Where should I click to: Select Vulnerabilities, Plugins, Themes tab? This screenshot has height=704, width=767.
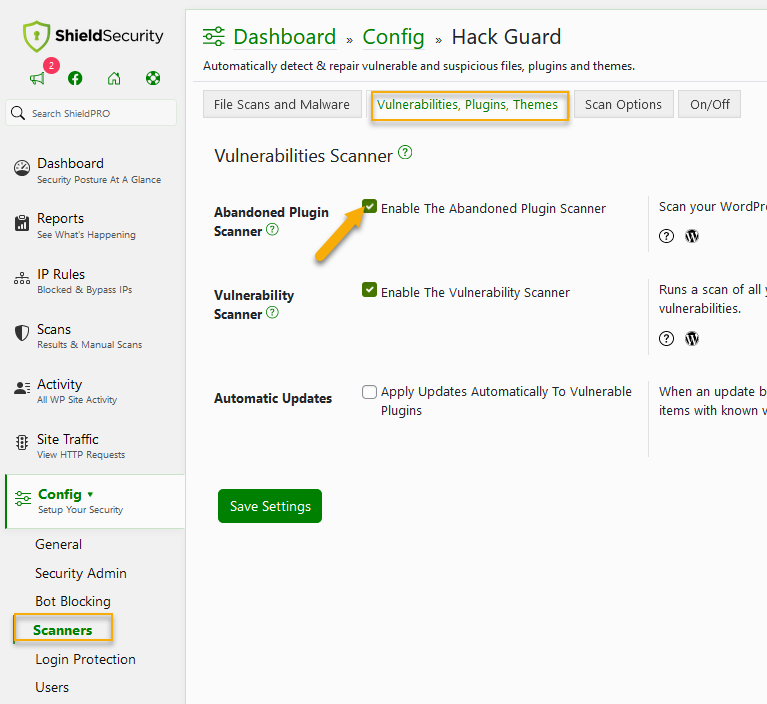click(469, 105)
